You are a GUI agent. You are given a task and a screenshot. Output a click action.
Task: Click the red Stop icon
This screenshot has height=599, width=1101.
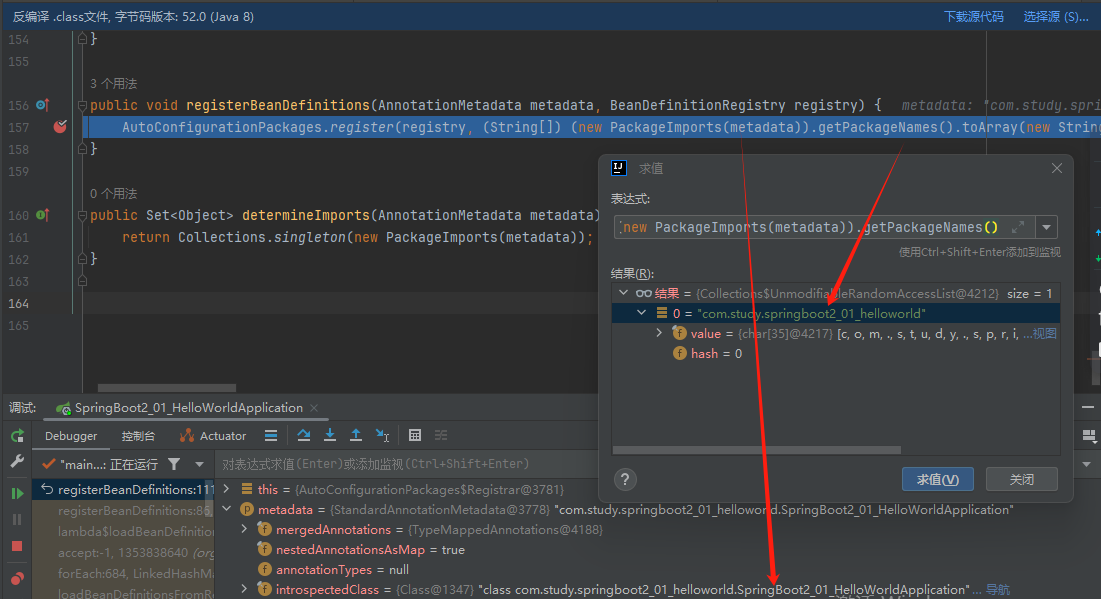tap(18, 546)
